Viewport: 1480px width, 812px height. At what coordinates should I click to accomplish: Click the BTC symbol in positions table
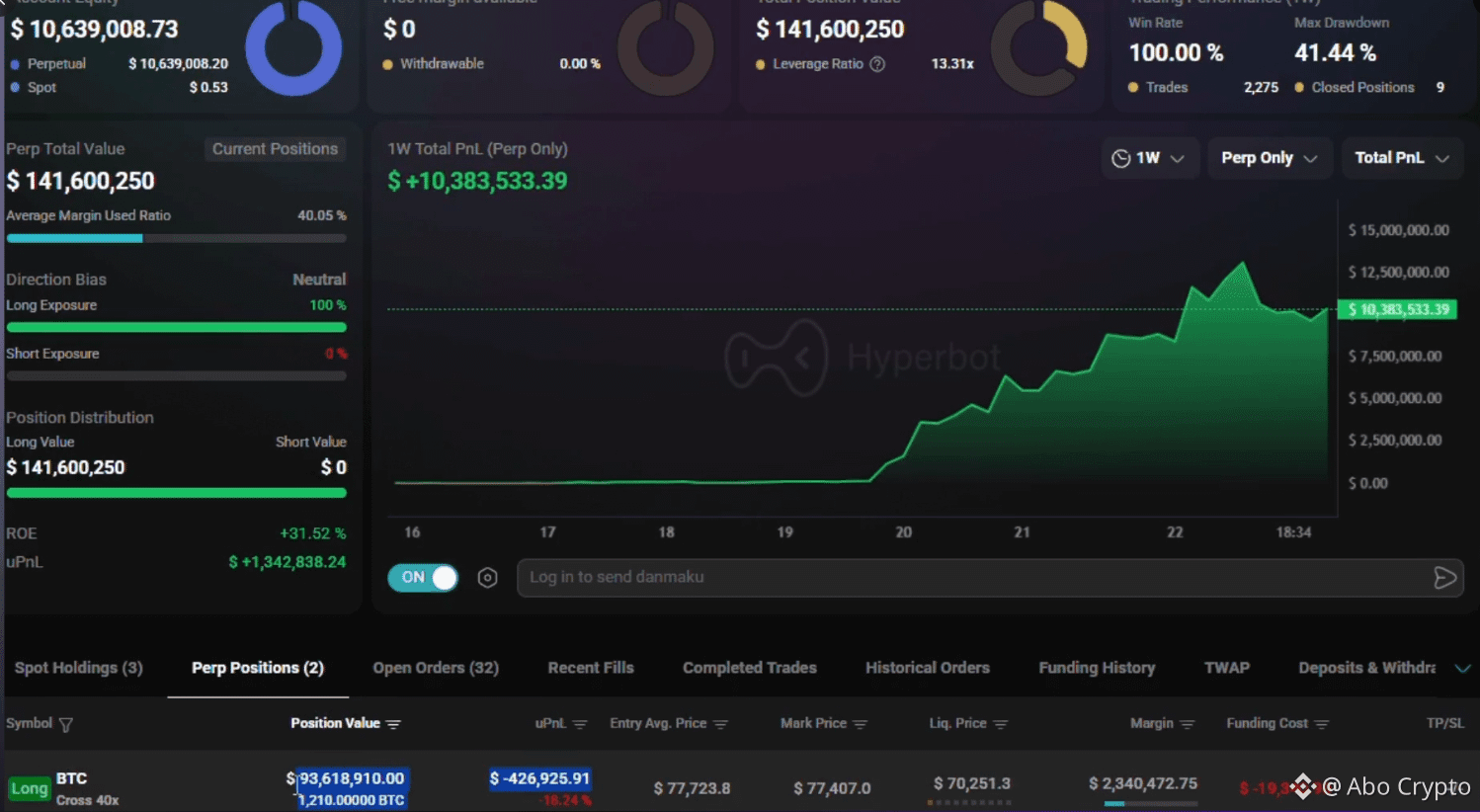pos(71,778)
